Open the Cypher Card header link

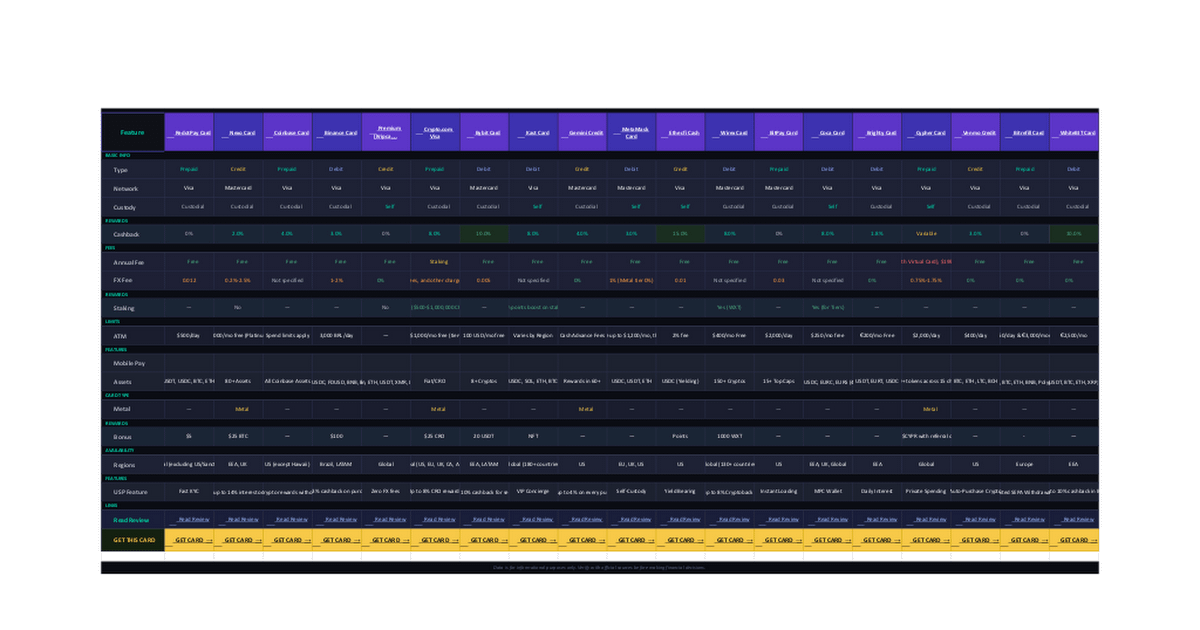tap(929, 132)
